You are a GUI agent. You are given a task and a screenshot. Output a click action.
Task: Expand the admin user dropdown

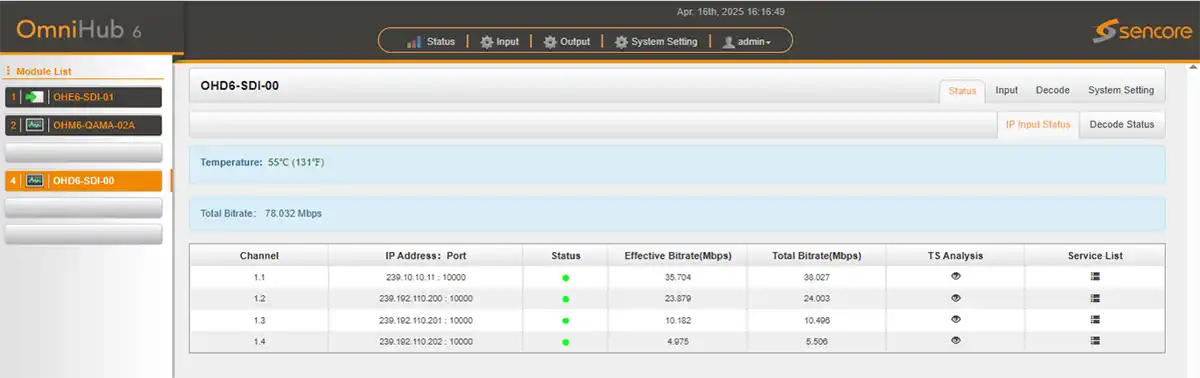[746, 42]
